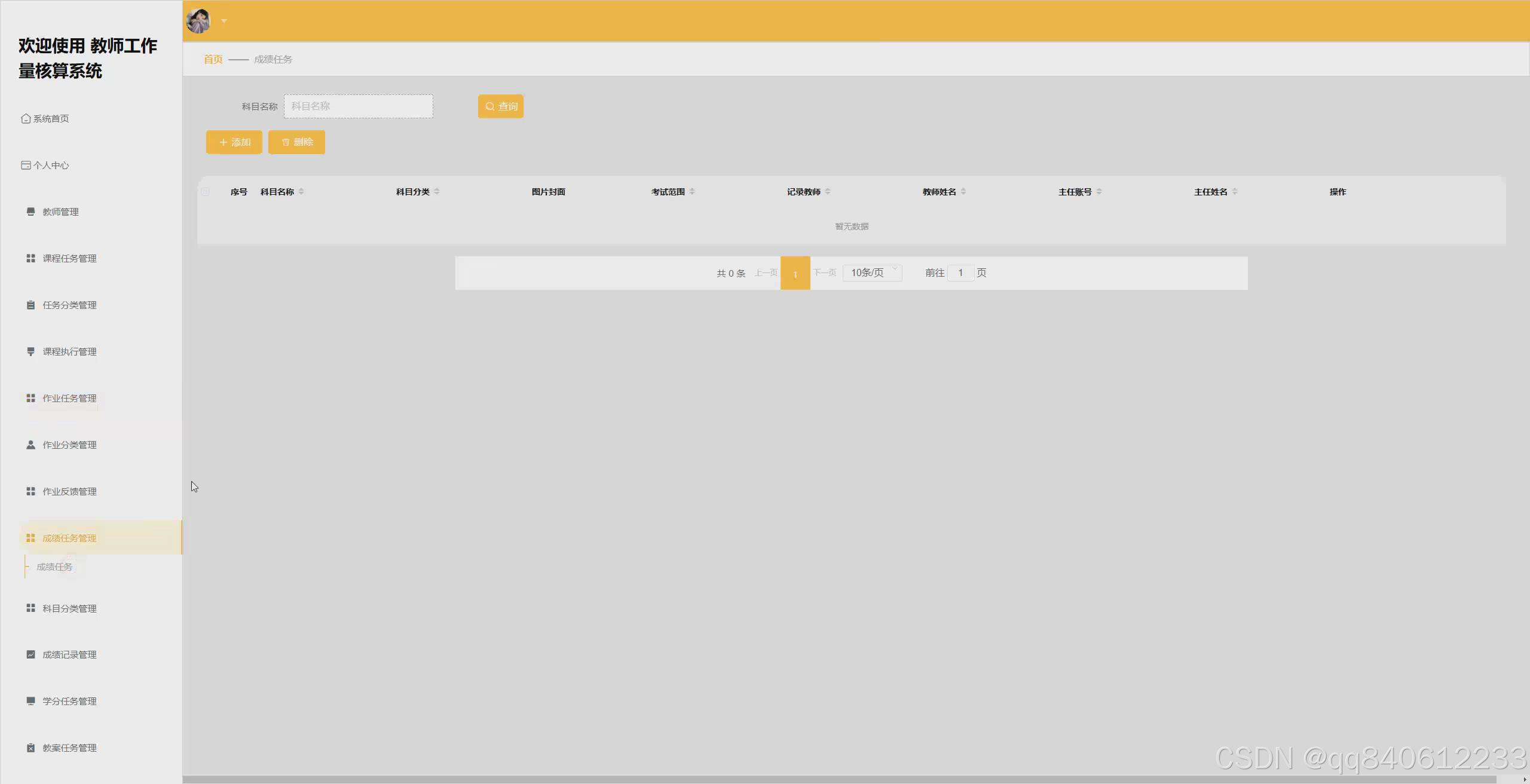The width and height of the screenshot is (1530, 784).
Task: Sort by 主任账号 column arrows
Action: (x=1099, y=192)
